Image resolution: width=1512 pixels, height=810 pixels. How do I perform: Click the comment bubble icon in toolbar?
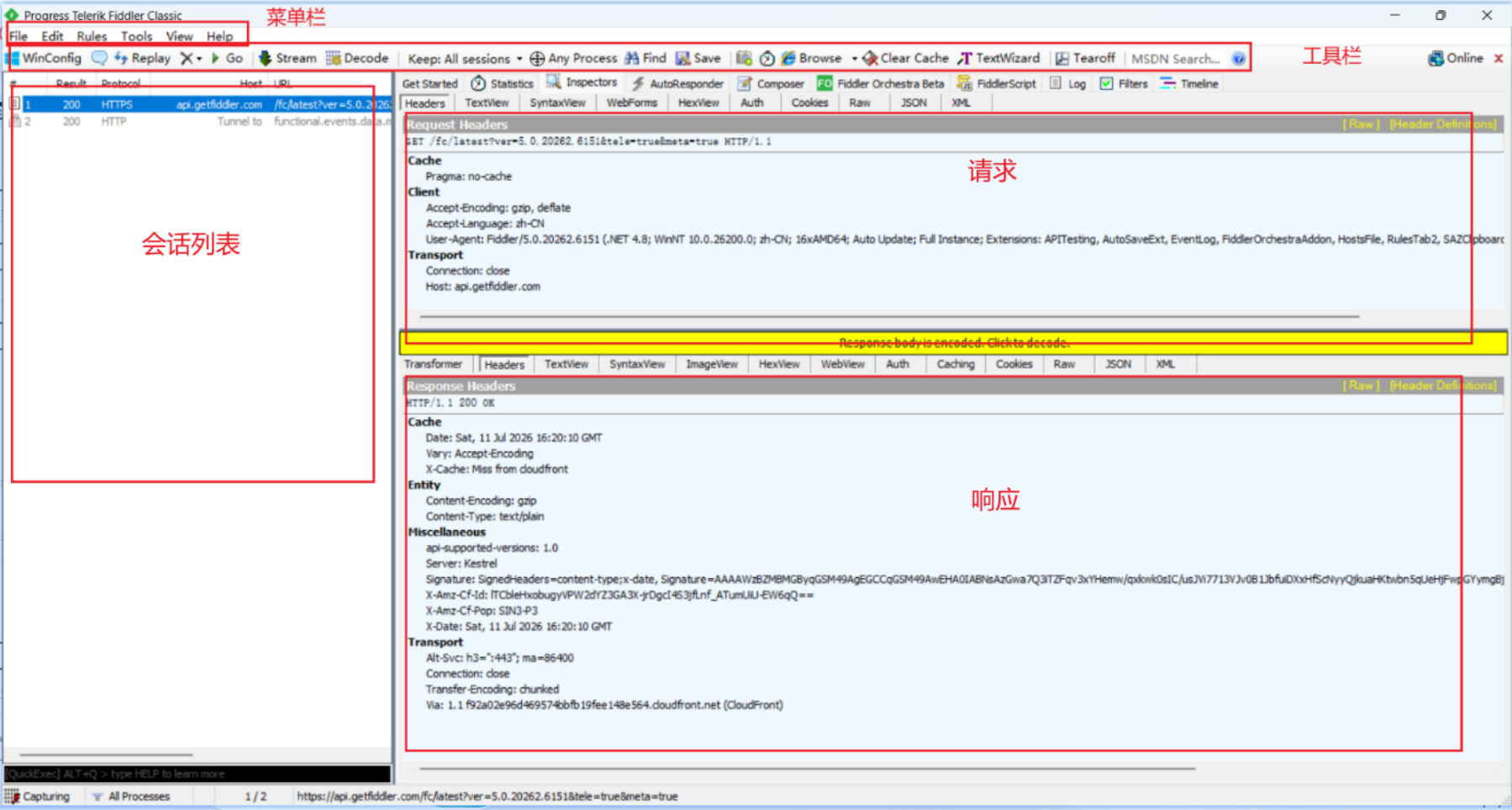pyautogui.click(x=99, y=58)
